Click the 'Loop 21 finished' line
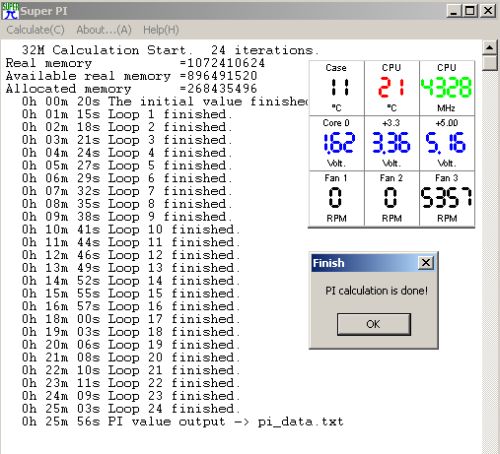 (131, 370)
